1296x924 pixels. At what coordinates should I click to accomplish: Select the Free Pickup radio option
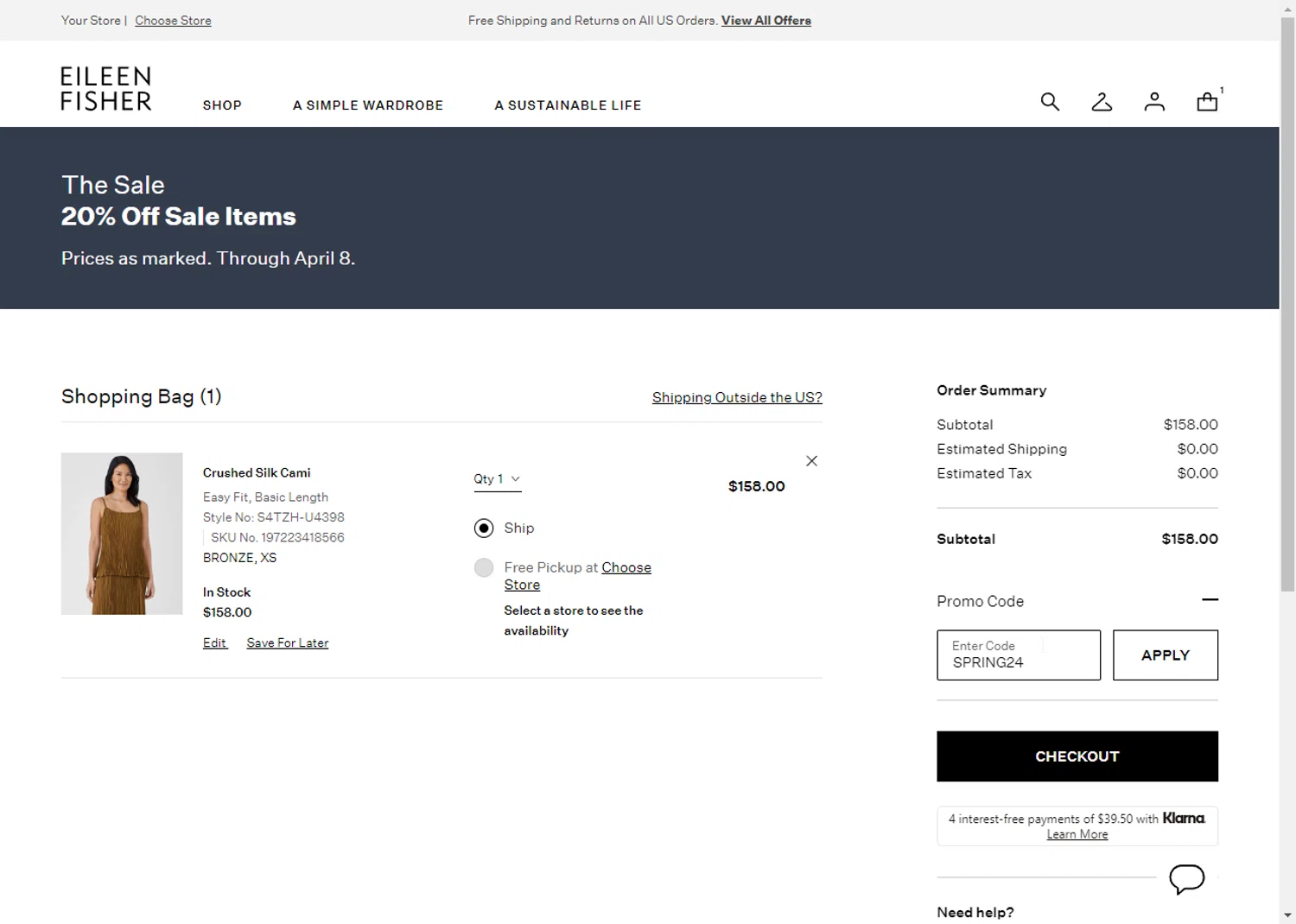pyautogui.click(x=484, y=567)
